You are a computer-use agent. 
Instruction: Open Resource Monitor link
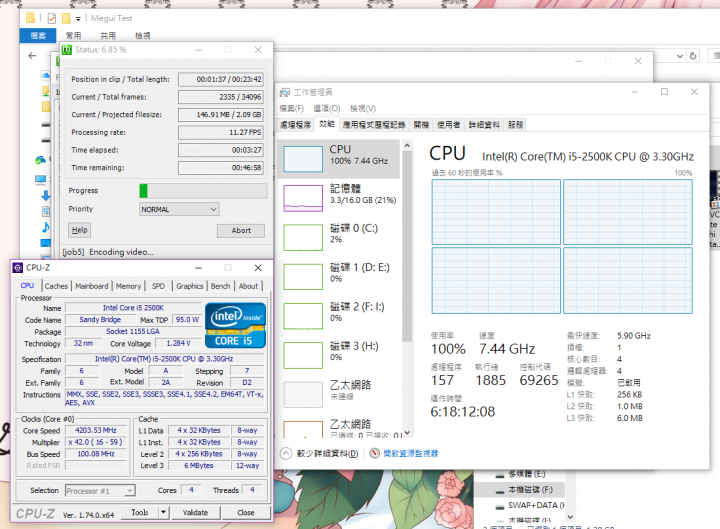click(411, 454)
